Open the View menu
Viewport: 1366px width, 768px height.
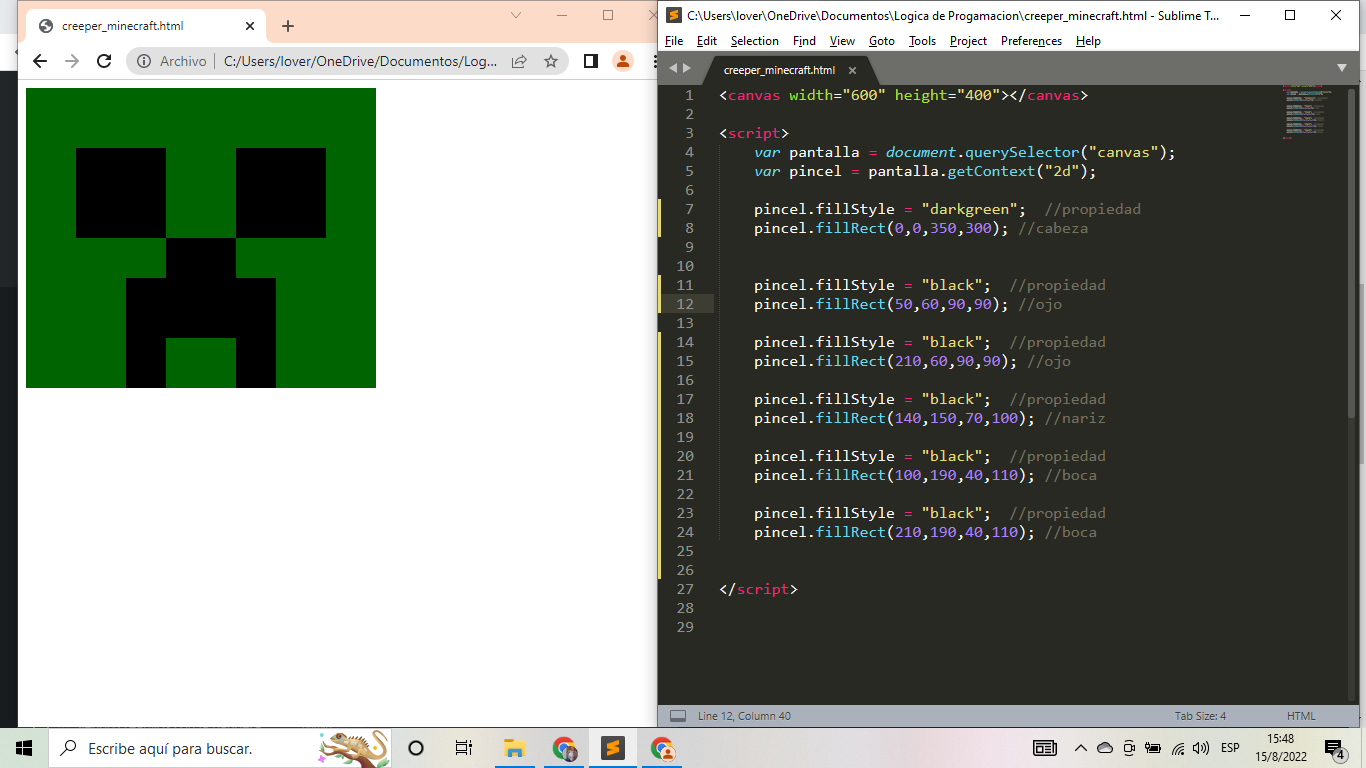coord(842,41)
